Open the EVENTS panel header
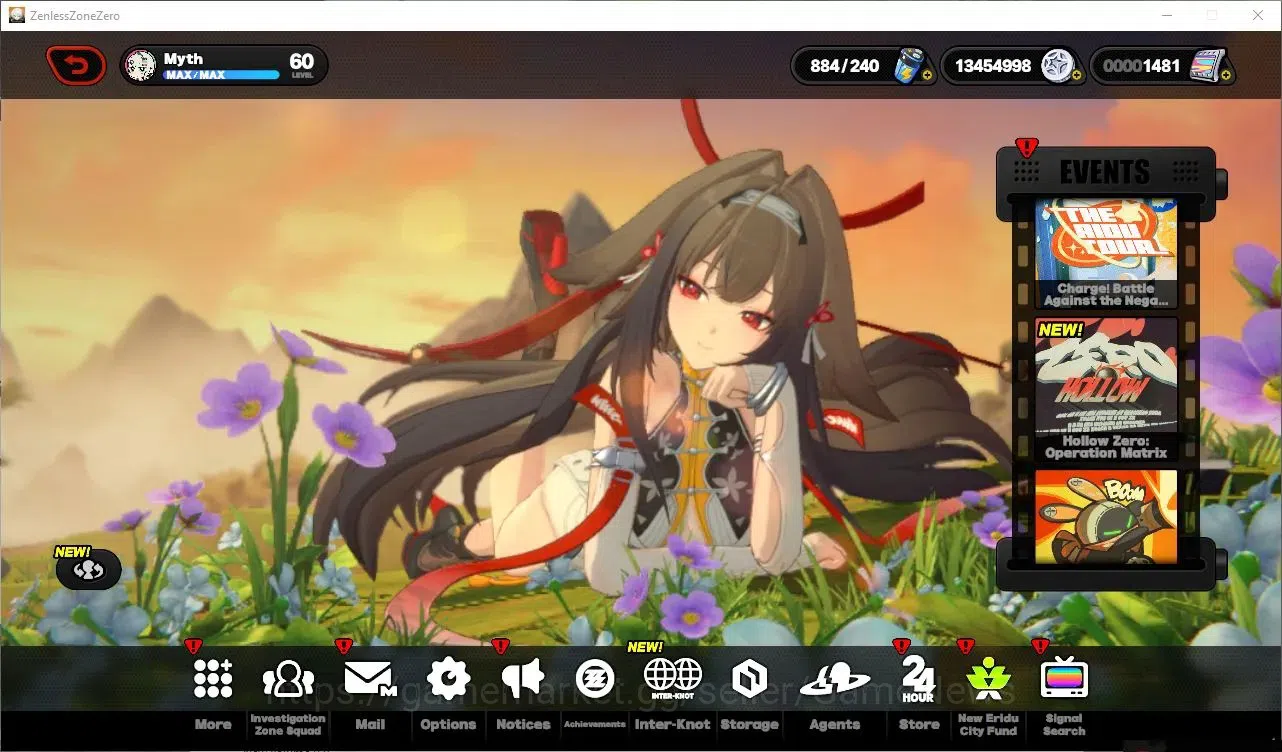 tap(1106, 172)
